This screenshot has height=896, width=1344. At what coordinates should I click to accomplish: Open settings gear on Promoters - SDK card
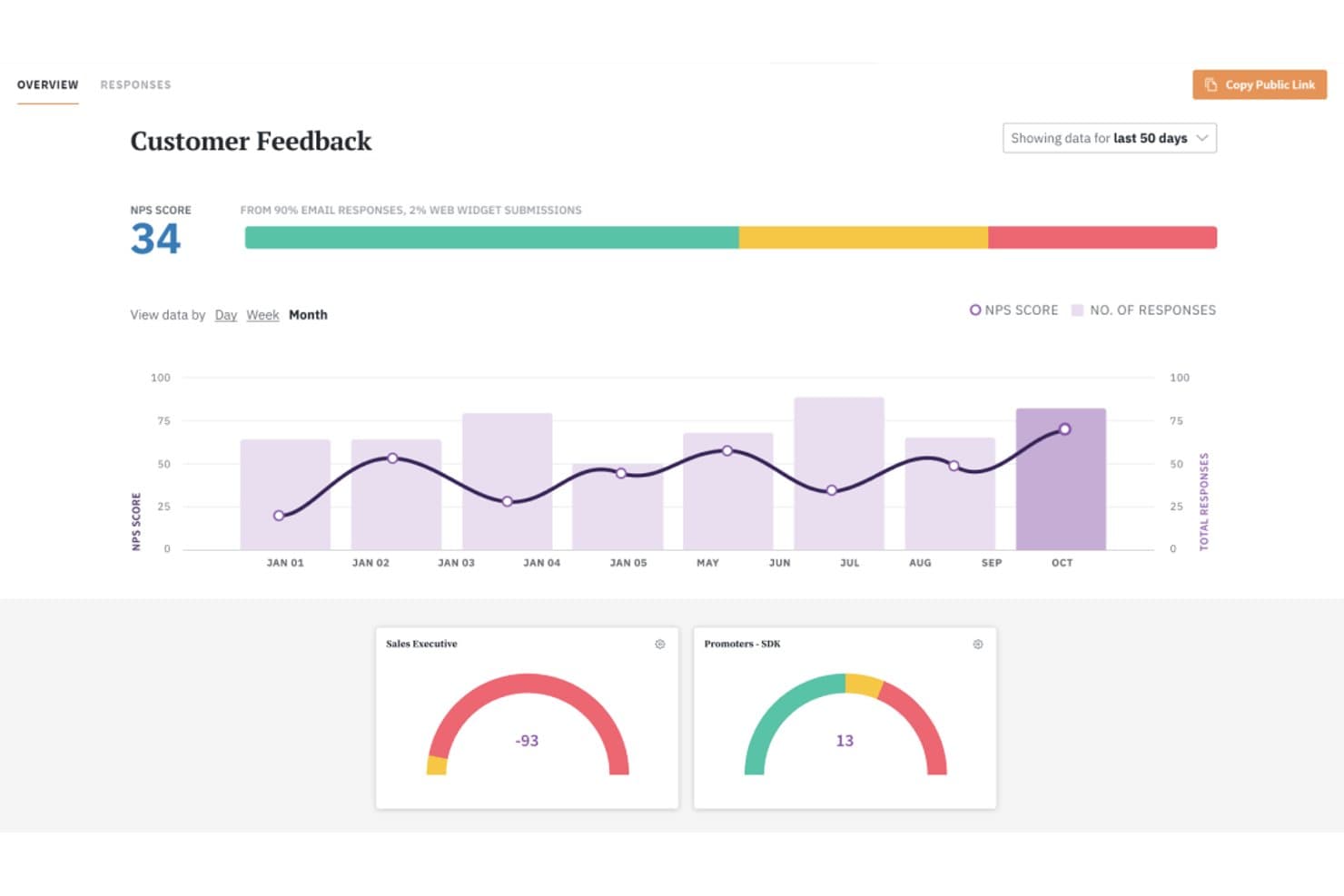click(x=978, y=644)
